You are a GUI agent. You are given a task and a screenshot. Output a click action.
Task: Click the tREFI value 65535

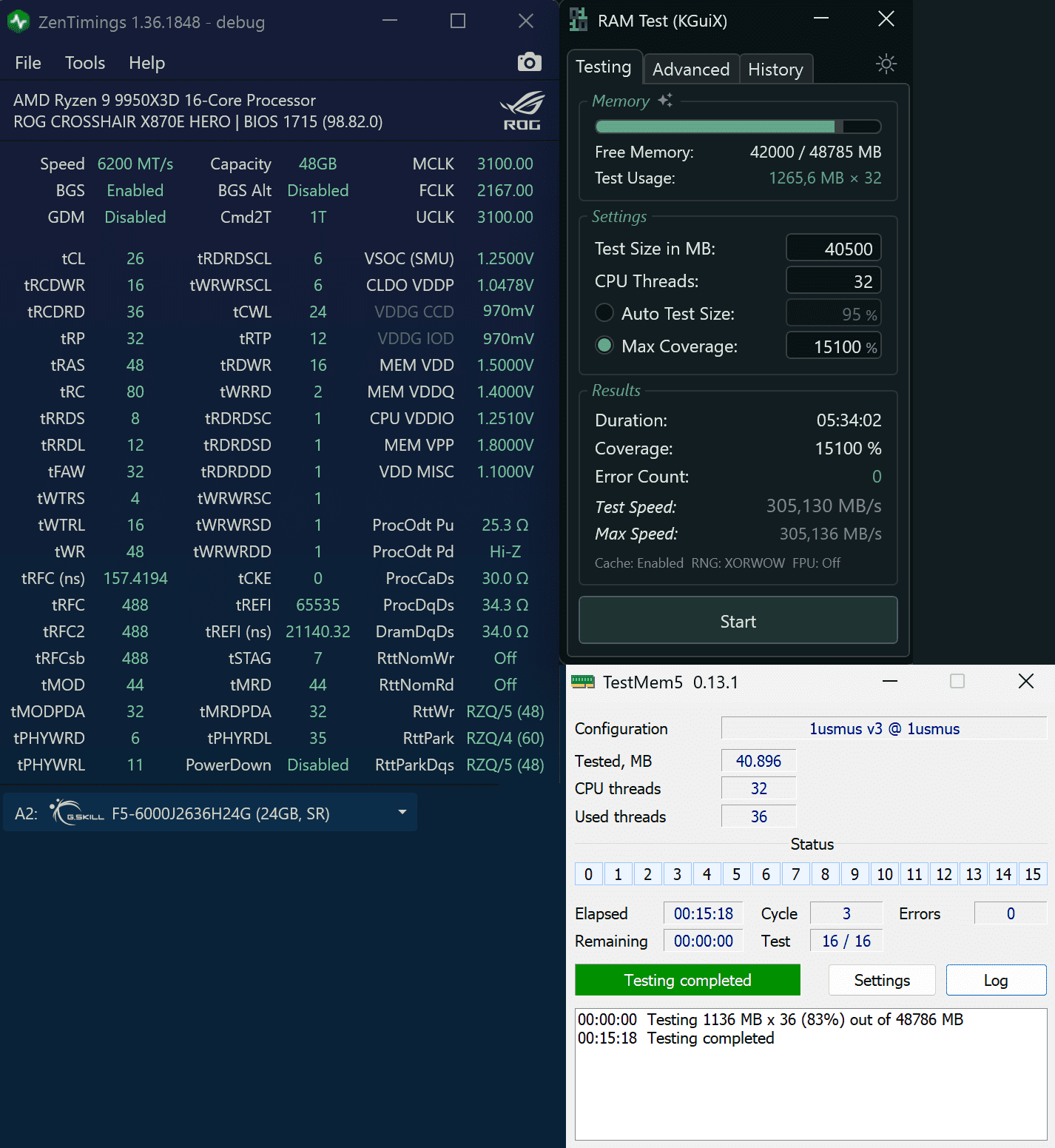(x=318, y=605)
